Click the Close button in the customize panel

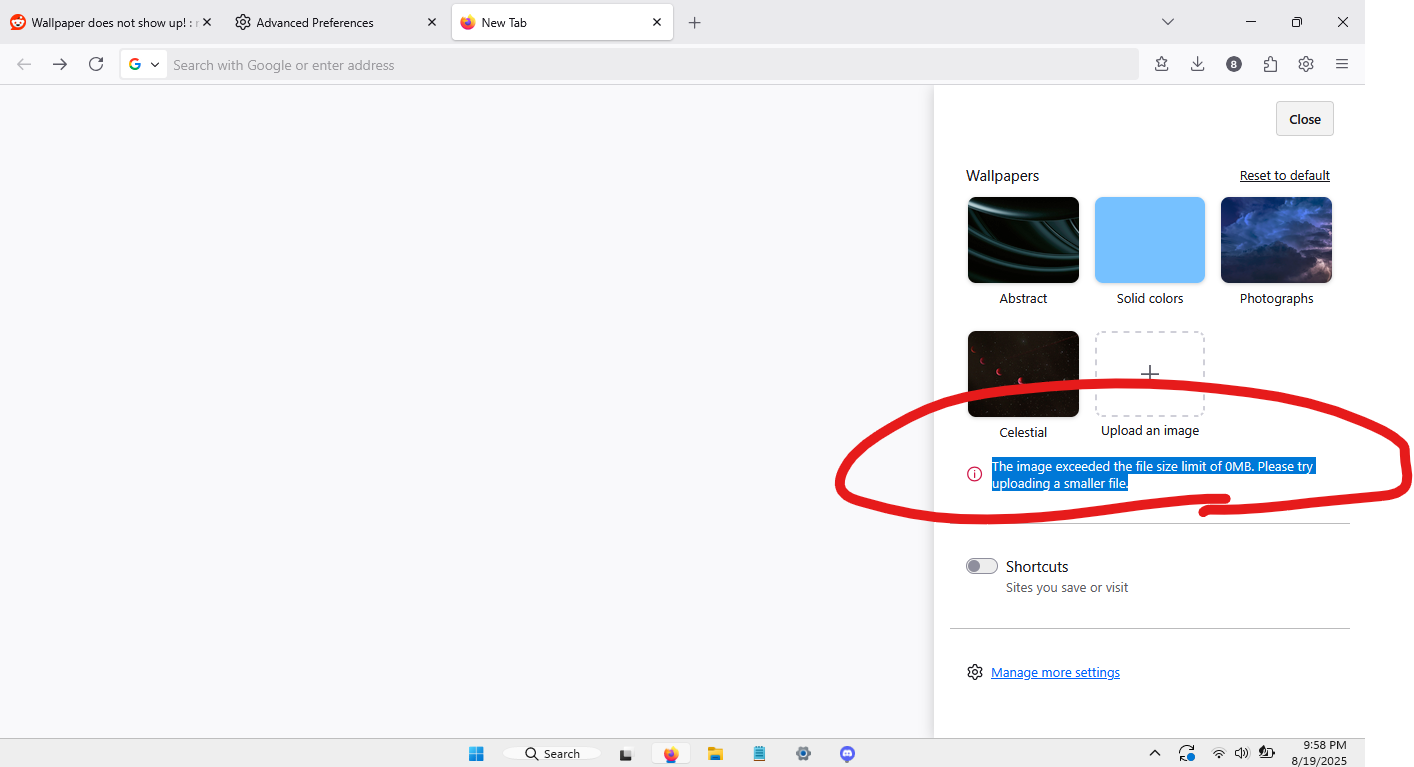pyautogui.click(x=1304, y=119)
